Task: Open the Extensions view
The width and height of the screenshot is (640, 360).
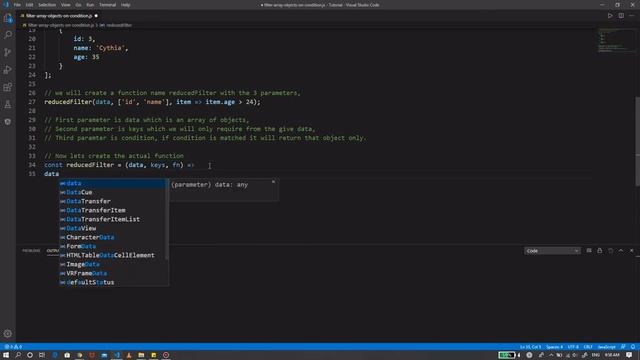Action: 8,87
